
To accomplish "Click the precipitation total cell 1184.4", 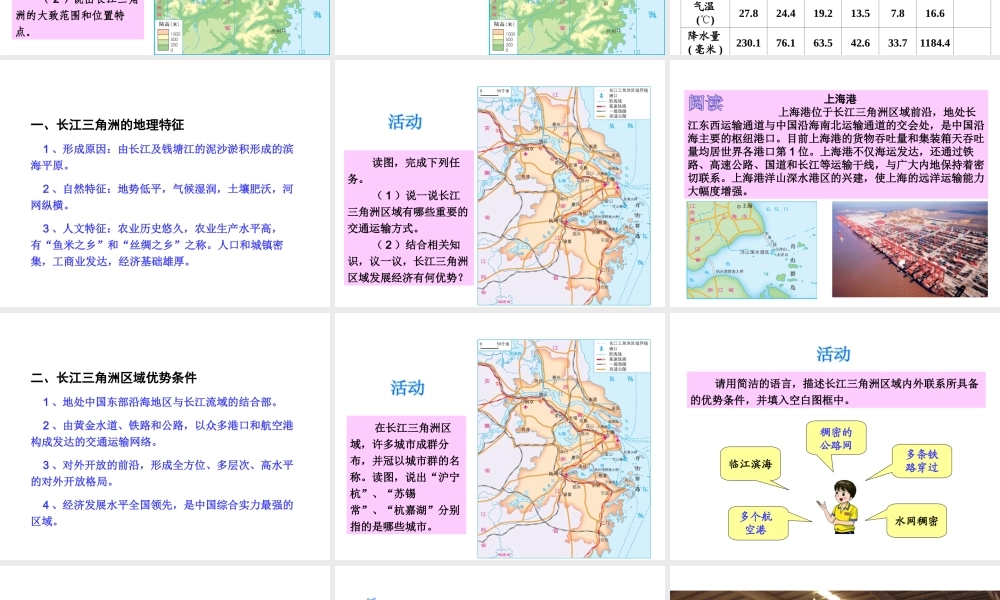I will (935, 42).
